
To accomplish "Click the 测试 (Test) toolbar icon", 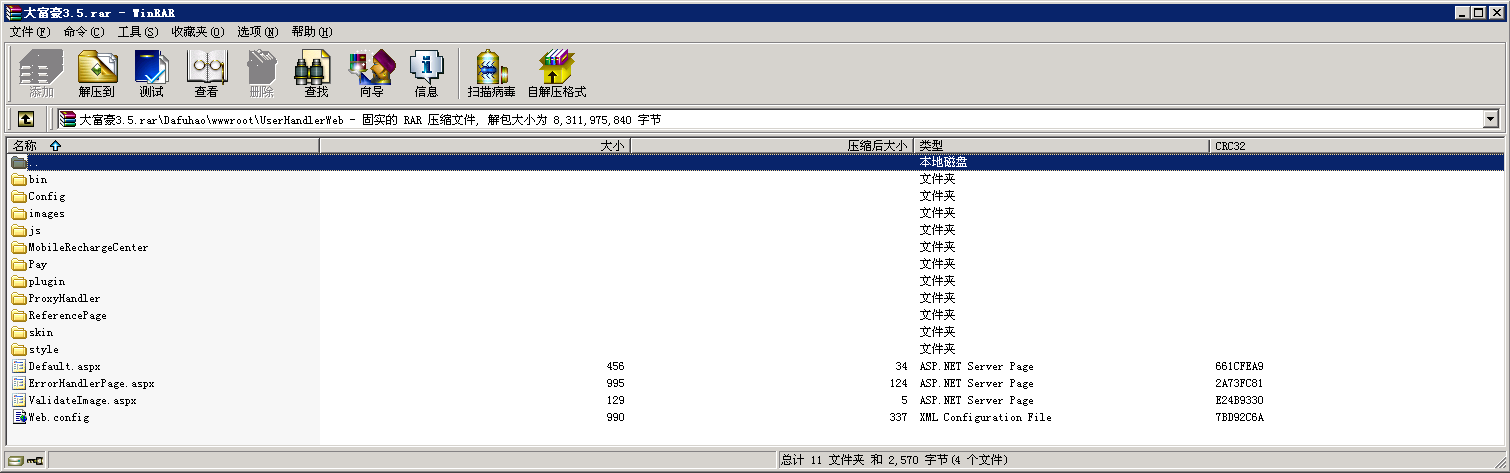I will pos(151,73).
